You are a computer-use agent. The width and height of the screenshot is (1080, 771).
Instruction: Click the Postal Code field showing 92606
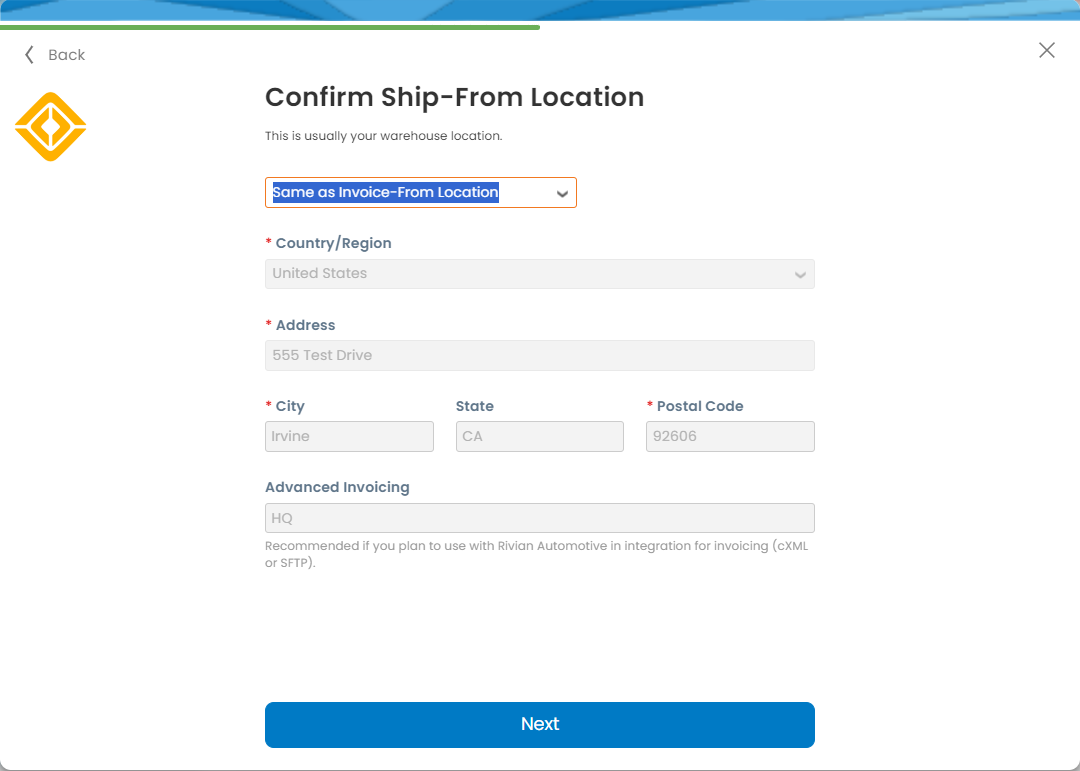coord(730,436)
